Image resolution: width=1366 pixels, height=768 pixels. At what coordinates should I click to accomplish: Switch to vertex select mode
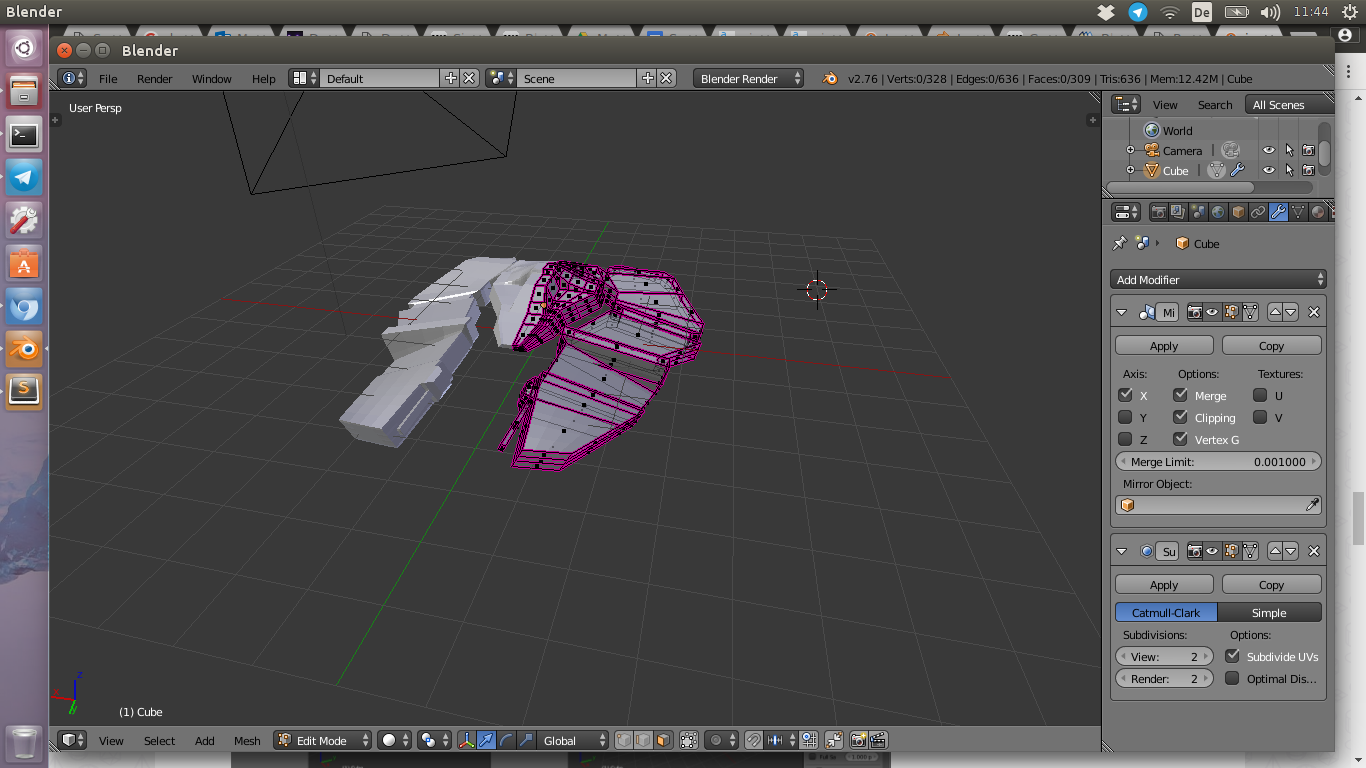[624, 740]
